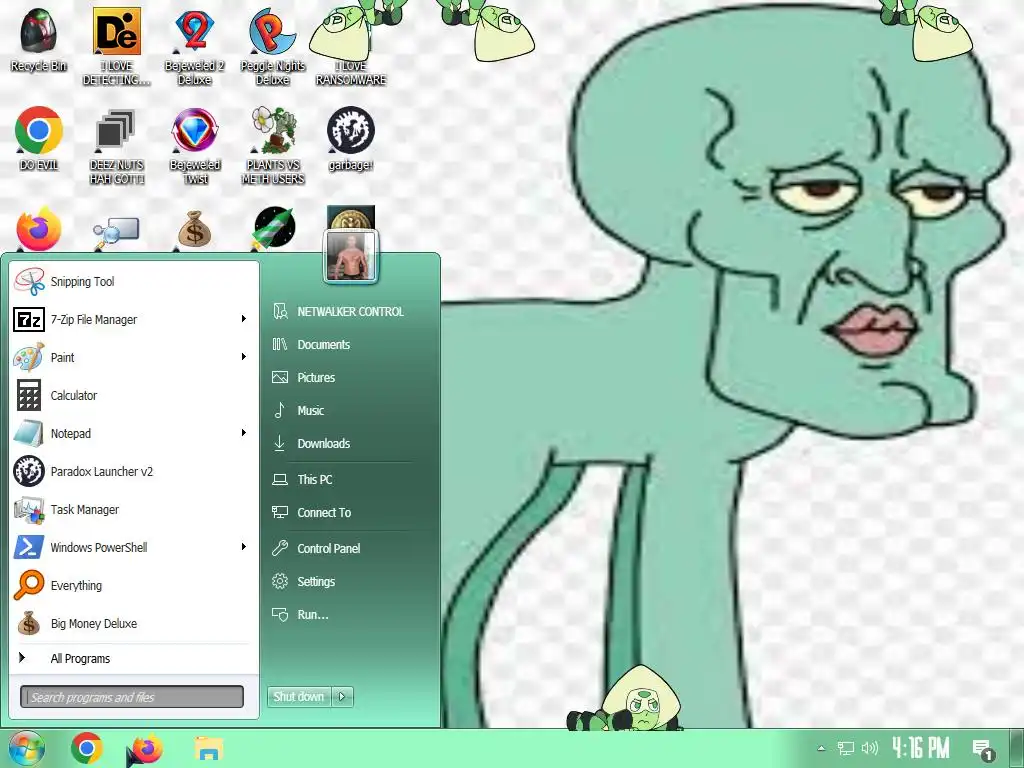Expand the Paint jump list arrow
This screenshot has width=1024, height=768.
tap(244, 357)
